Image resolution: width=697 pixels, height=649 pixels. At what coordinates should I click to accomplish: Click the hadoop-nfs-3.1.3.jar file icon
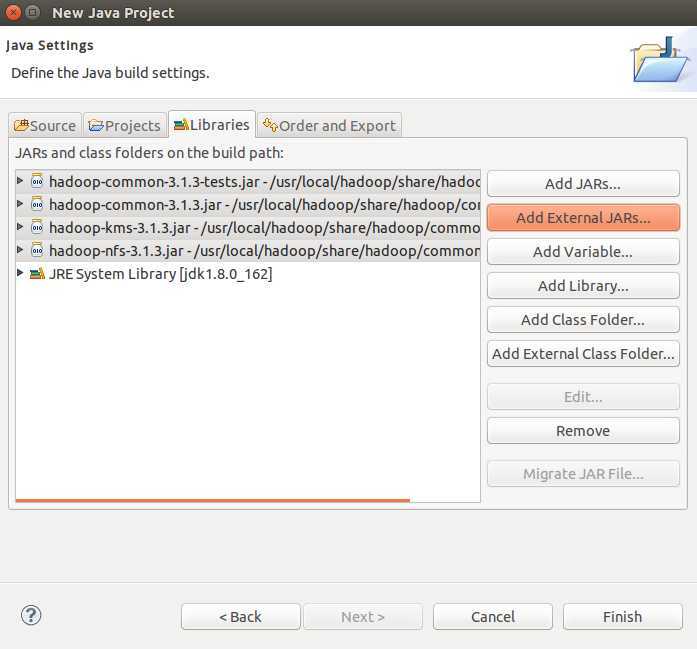37,250
